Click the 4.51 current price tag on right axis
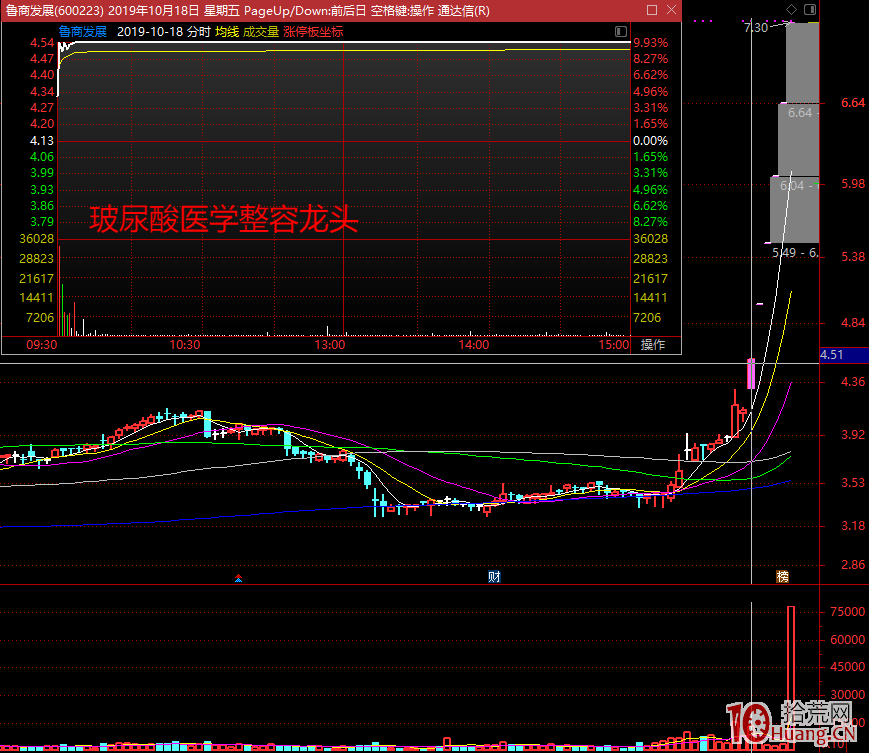This screenshot has width=869, height=753. [x=843, y=355]
